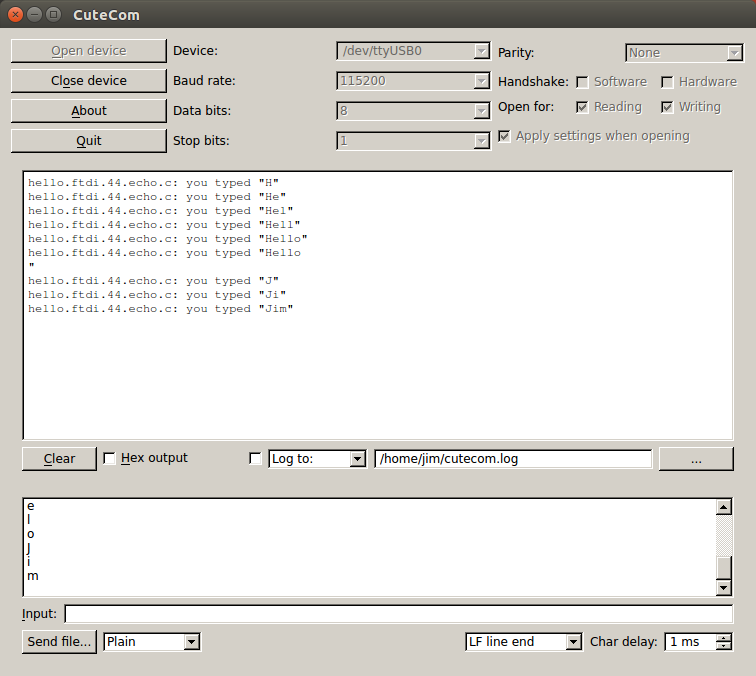756x676 pixels.
Task: Click the log file path field
Action: (x=513, y=459)
